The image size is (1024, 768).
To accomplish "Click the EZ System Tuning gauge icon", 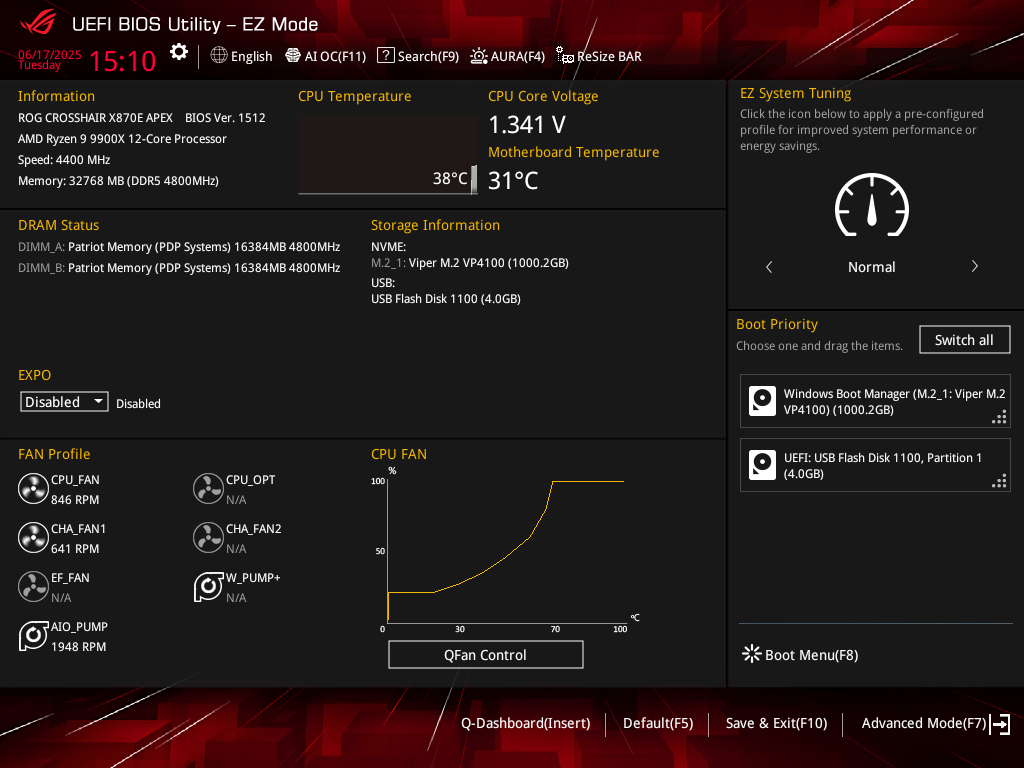I will pyautogui.click(x=872, y=205).
